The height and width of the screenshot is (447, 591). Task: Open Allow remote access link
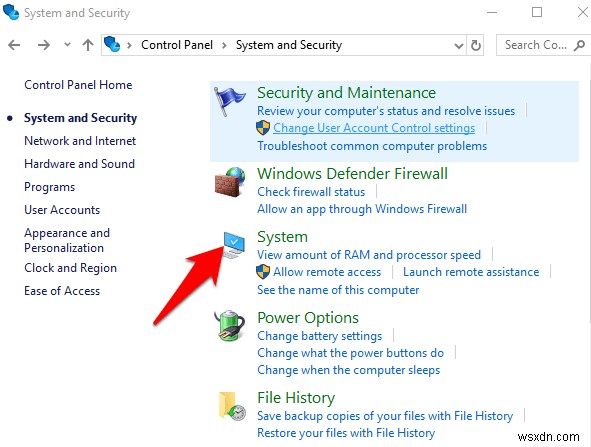[x=327, y=272]
